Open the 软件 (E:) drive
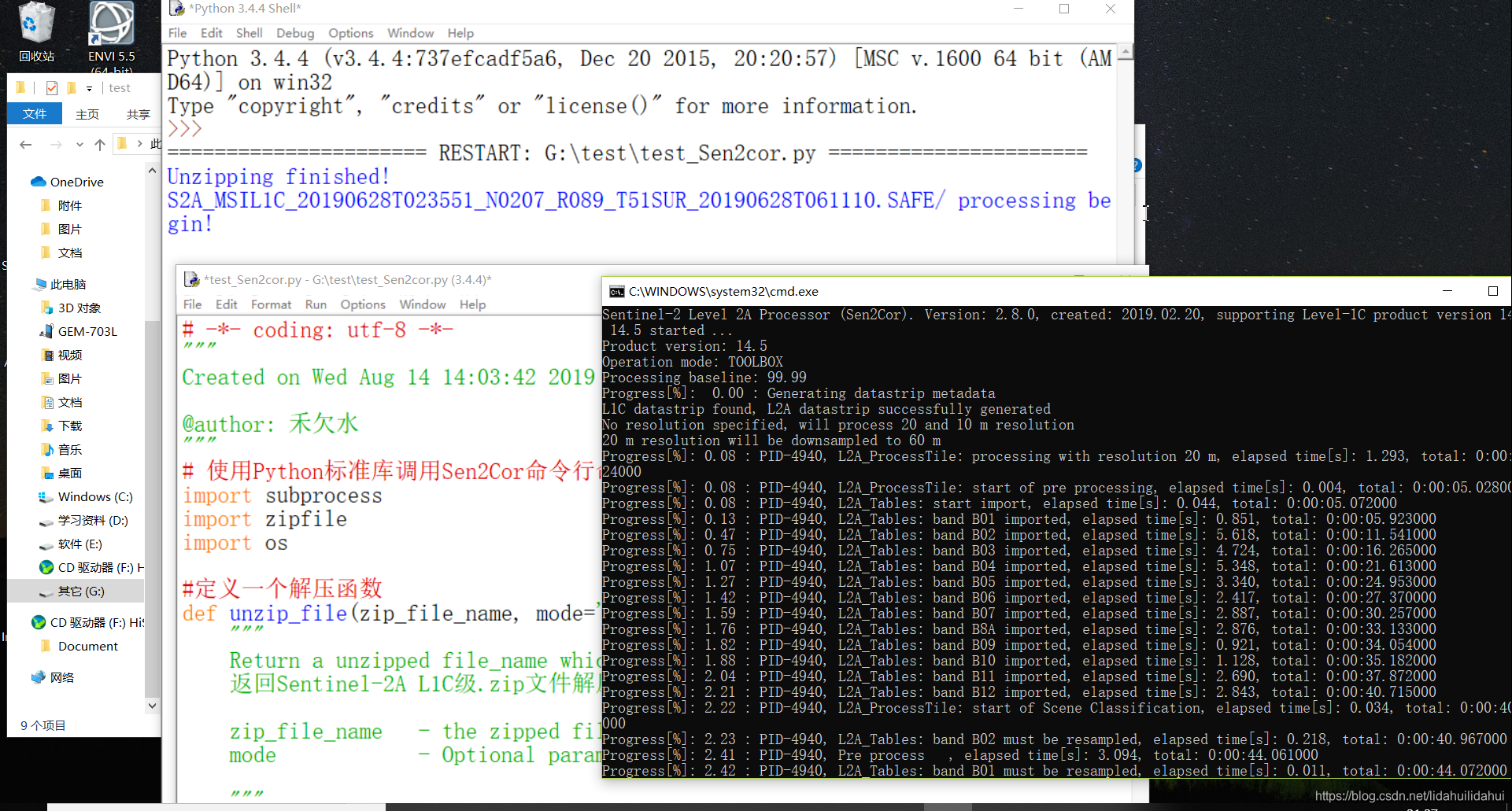The height and width of the screenshot is (811, 1512). pyautogui.click(x=71, y=544)
